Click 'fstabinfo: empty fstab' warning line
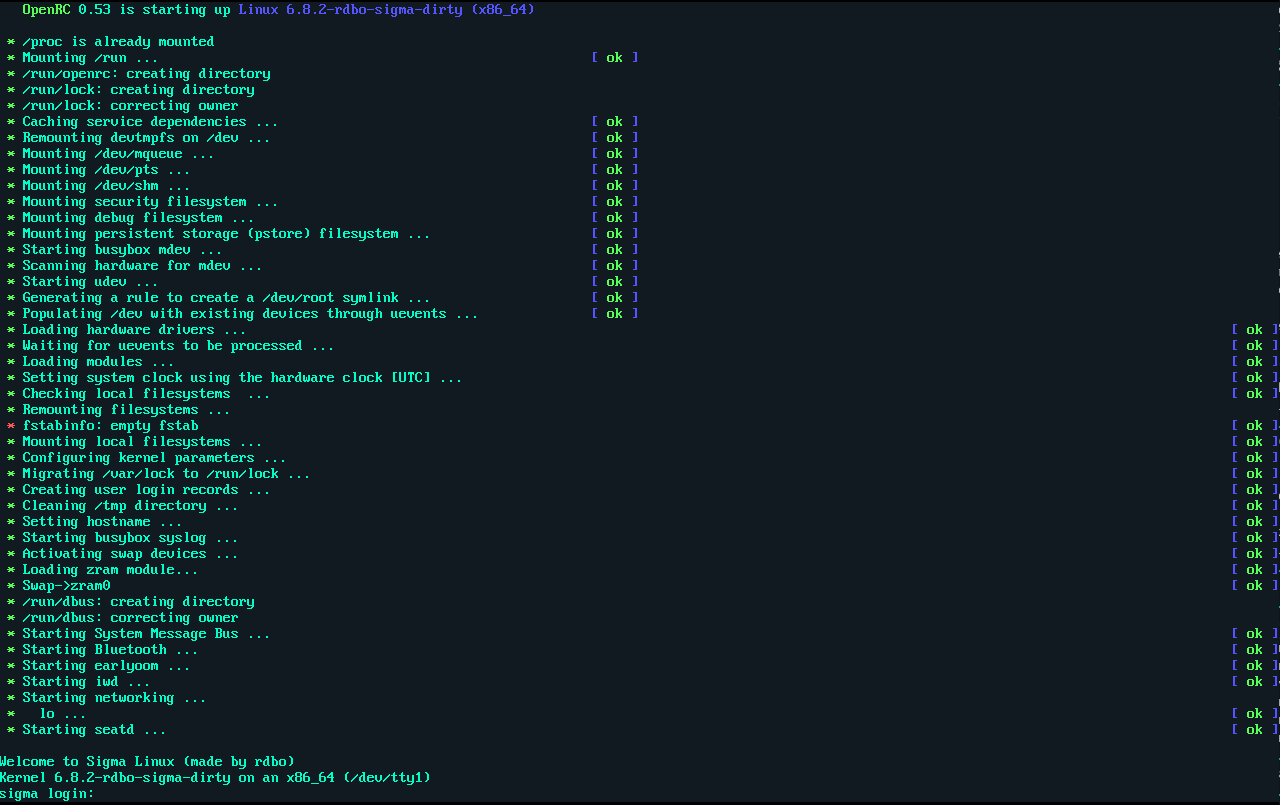1280x805 pixels. coord(110,426)
